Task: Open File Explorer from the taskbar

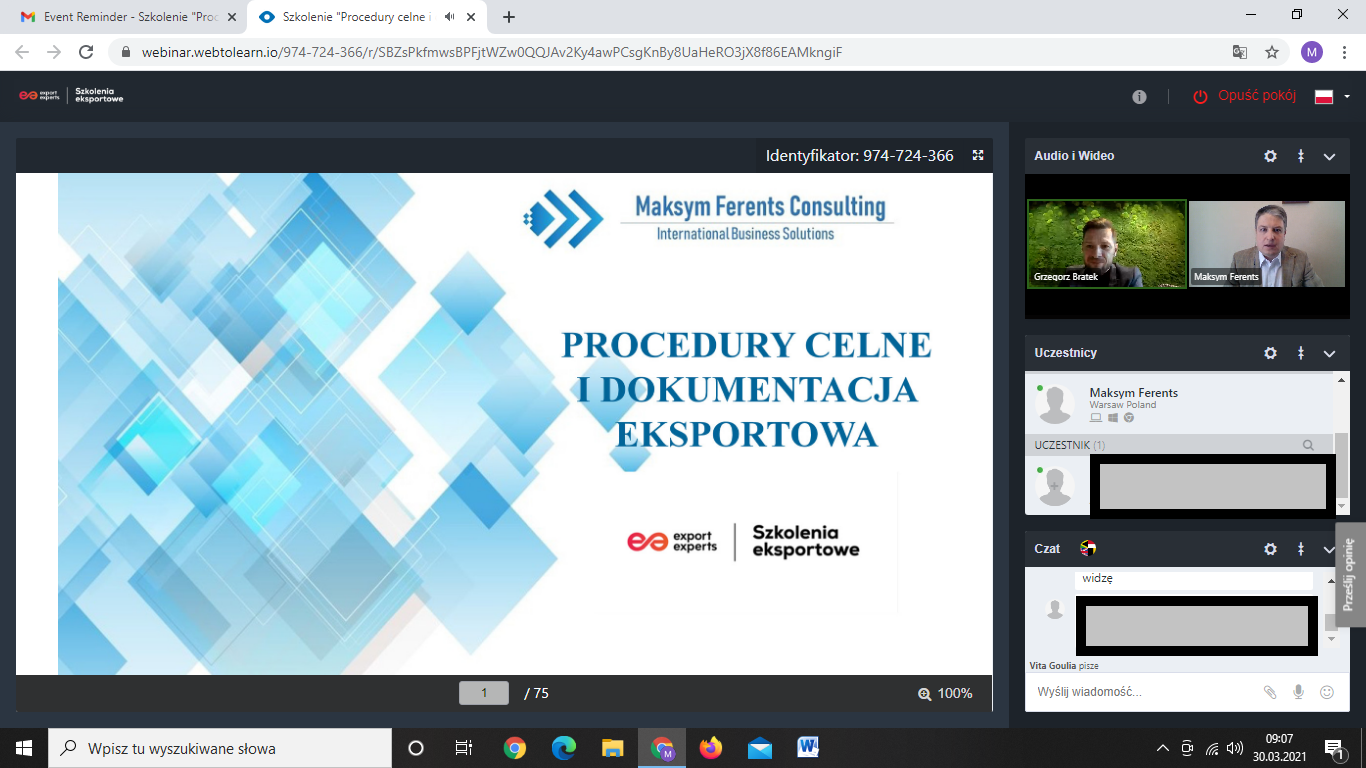Action: (x=613, y=748)
